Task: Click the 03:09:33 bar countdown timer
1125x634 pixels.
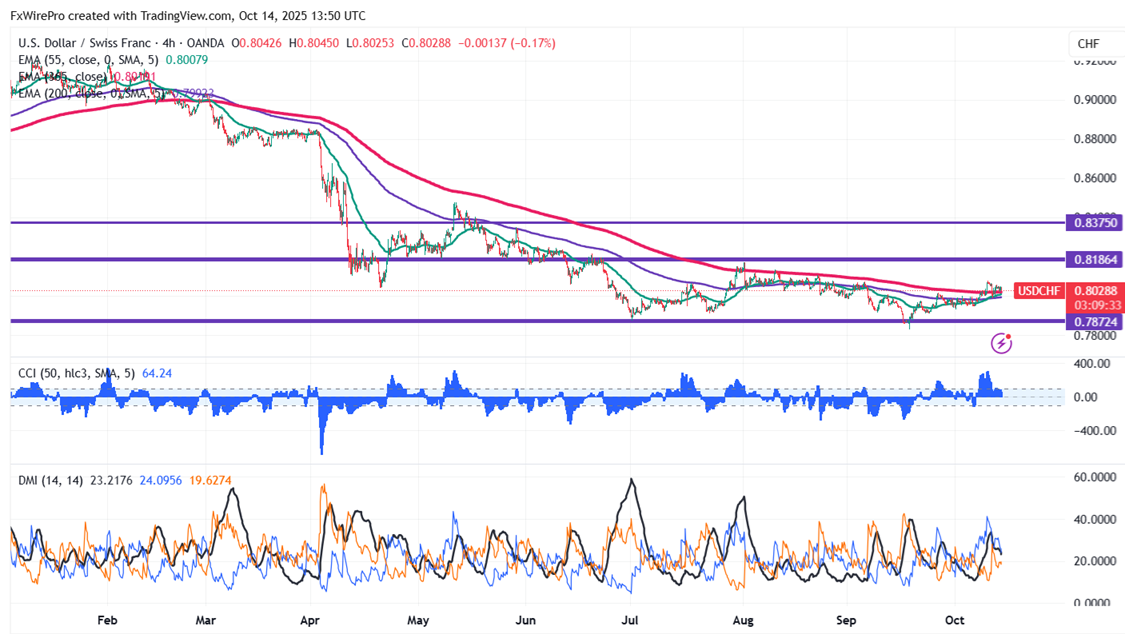Action: (x=1098, y=306)
